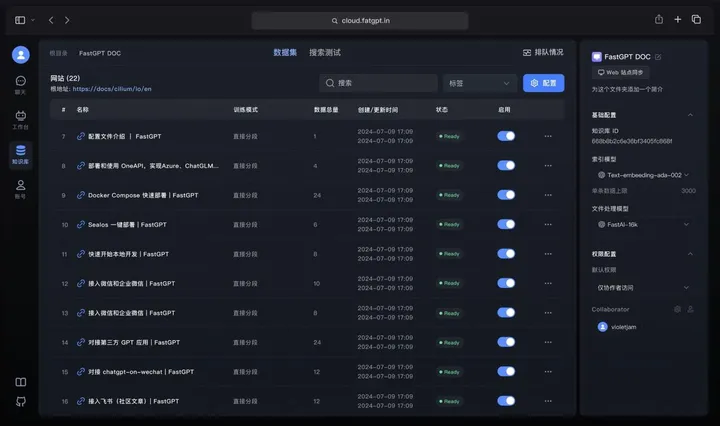
Task: Open the queue status view
Action: click(x=543, y=52)
